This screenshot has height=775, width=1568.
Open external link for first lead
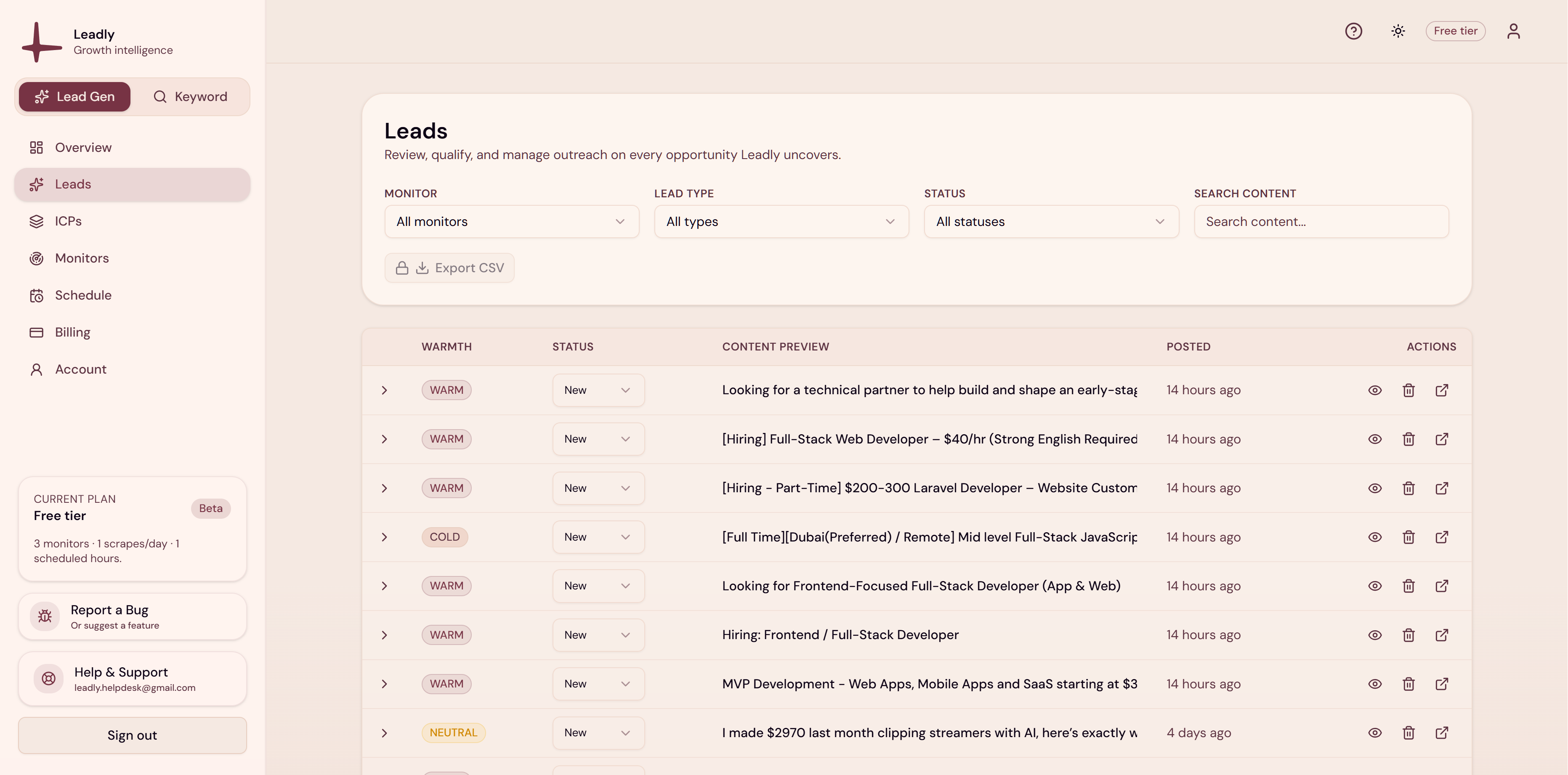point(1441,390)
